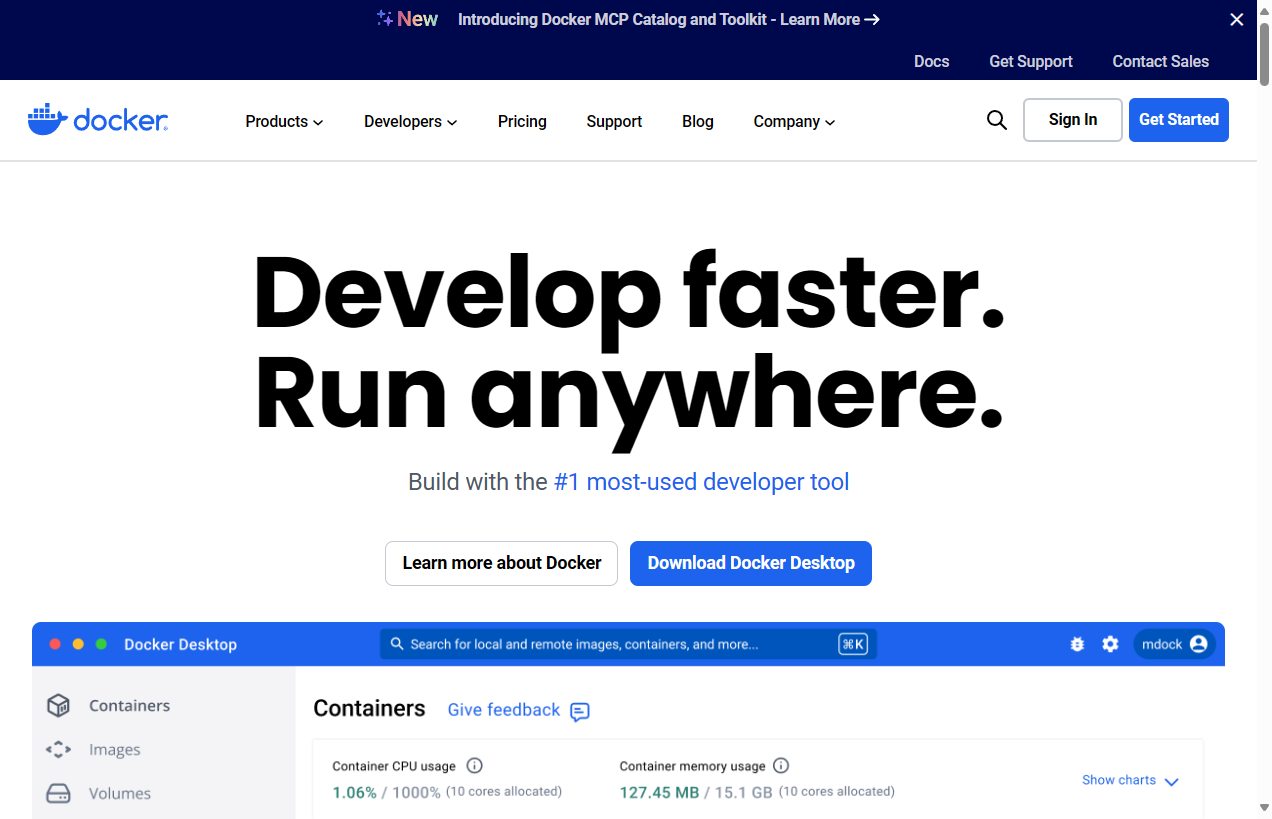Open Docker Desktop settings gear icon
The height and width of the screenshot is (819, 1272).
click(1110, 644)
